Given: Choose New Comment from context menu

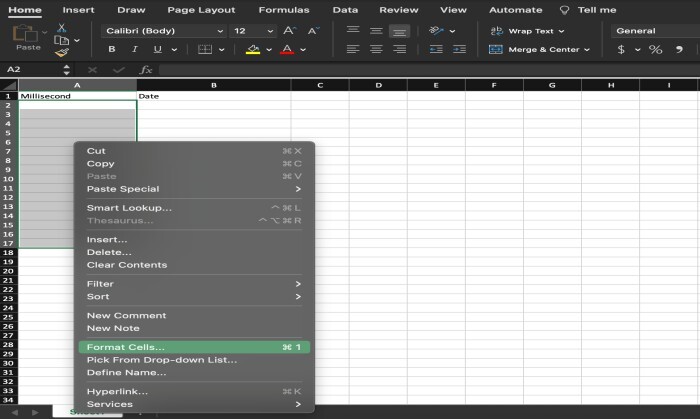Looking at the screenshot, I should (194, 315).
